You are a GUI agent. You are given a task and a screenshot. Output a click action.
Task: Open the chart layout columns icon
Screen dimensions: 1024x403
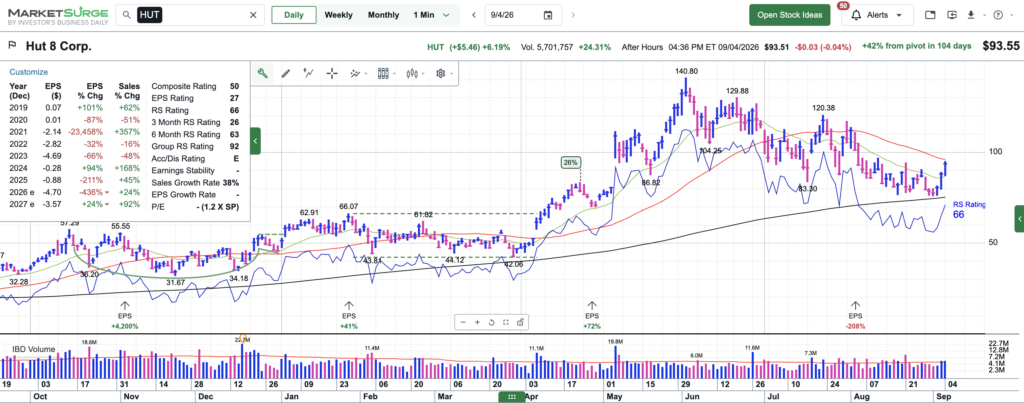click(386, 73)
